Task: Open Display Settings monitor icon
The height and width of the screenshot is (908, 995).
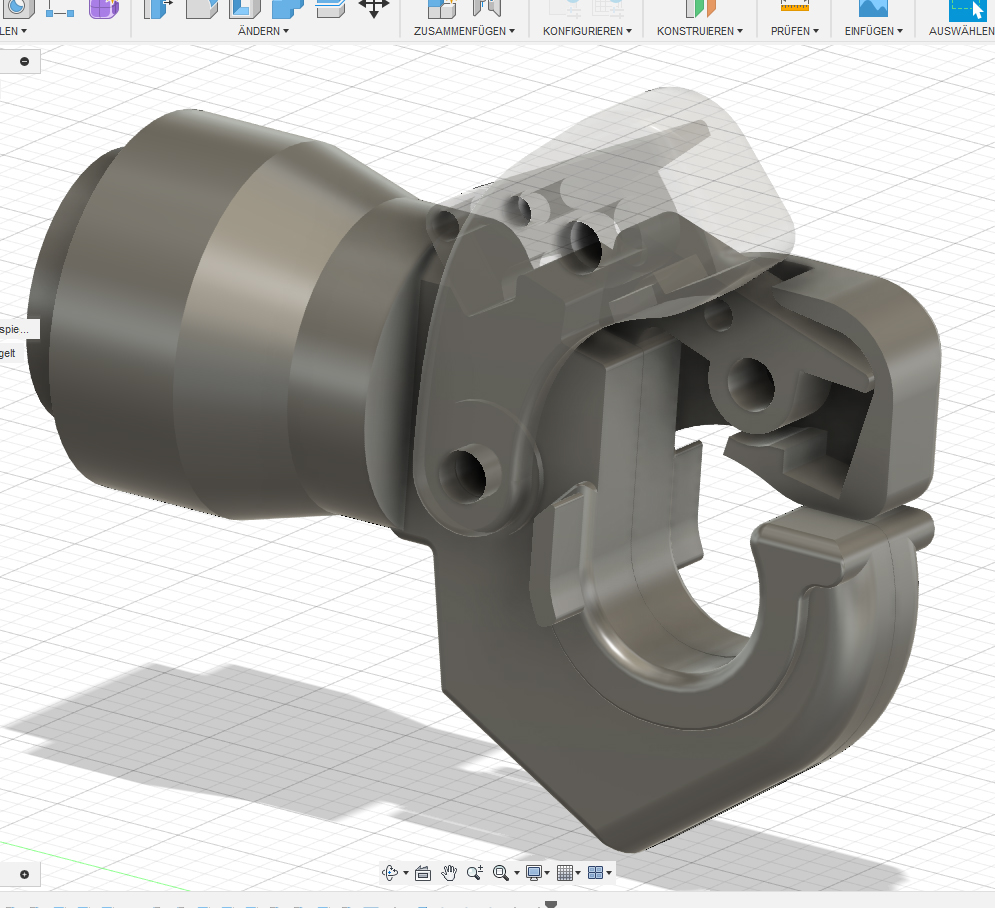Action: pyautogui.click(x=534, y=873)
